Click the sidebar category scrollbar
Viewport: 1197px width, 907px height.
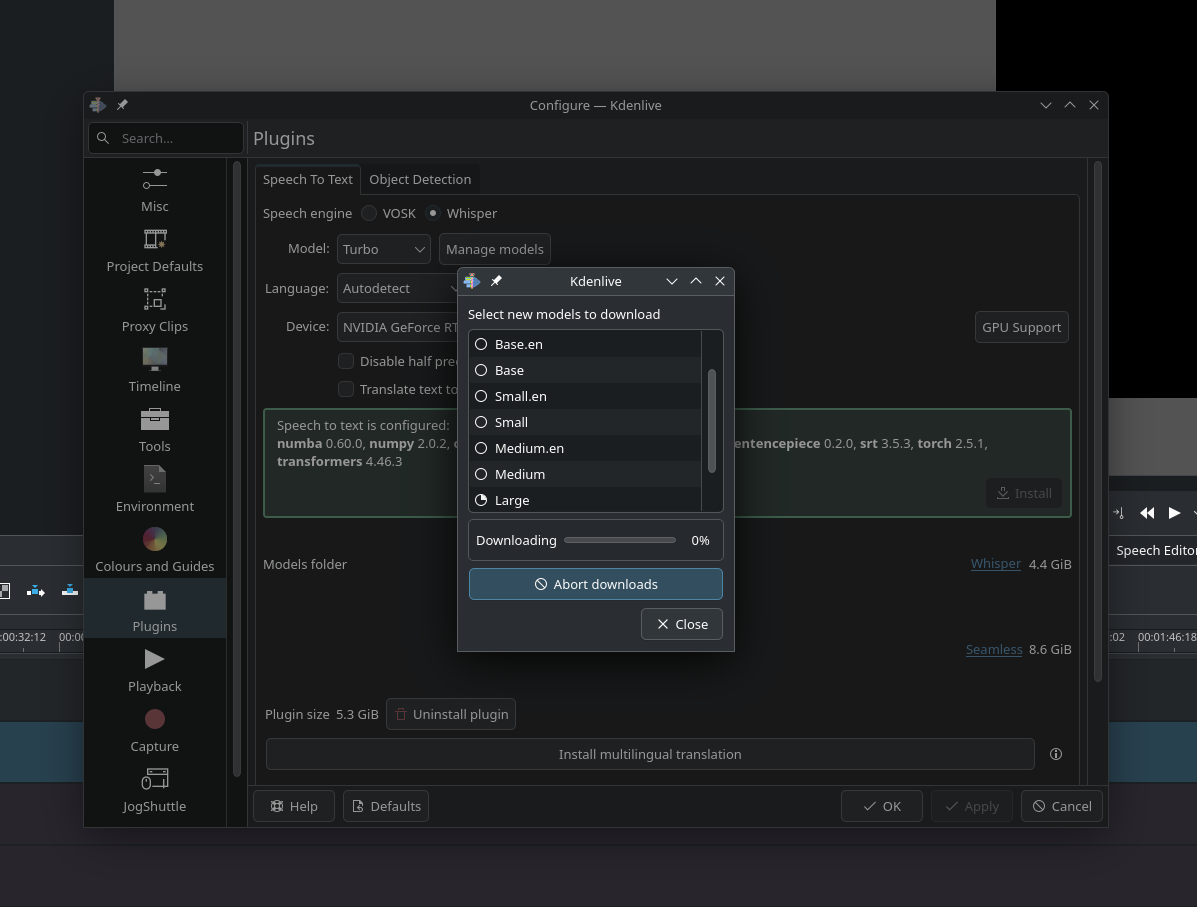click(237, 469)
